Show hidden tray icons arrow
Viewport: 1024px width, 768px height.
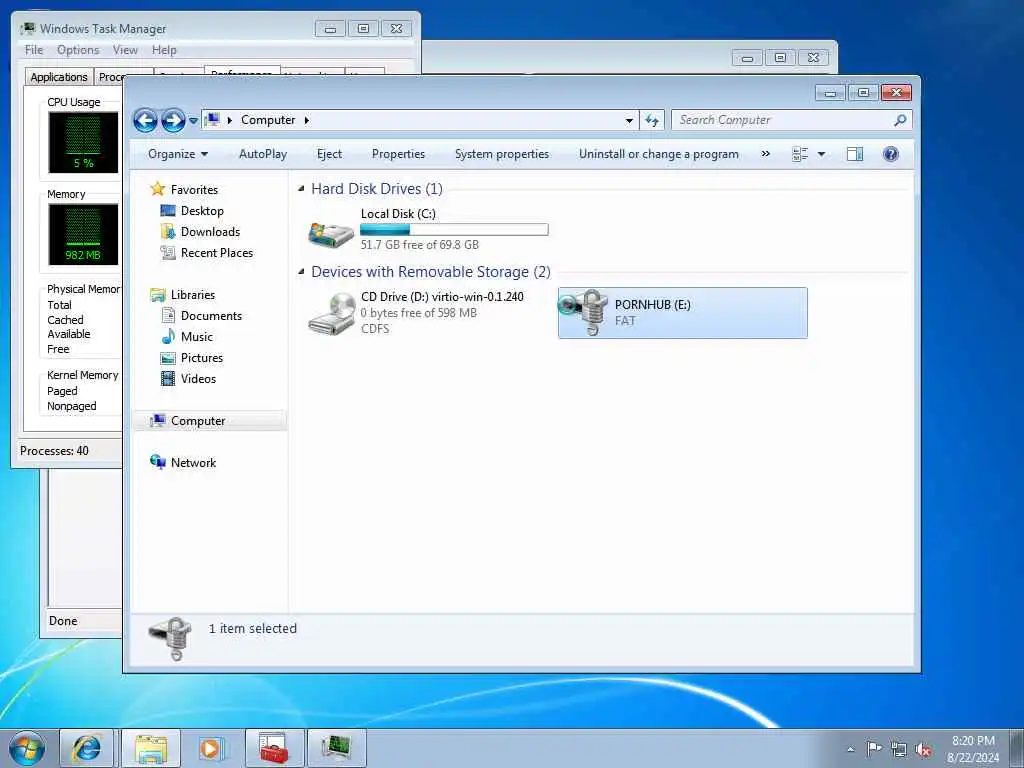(850, 749)
